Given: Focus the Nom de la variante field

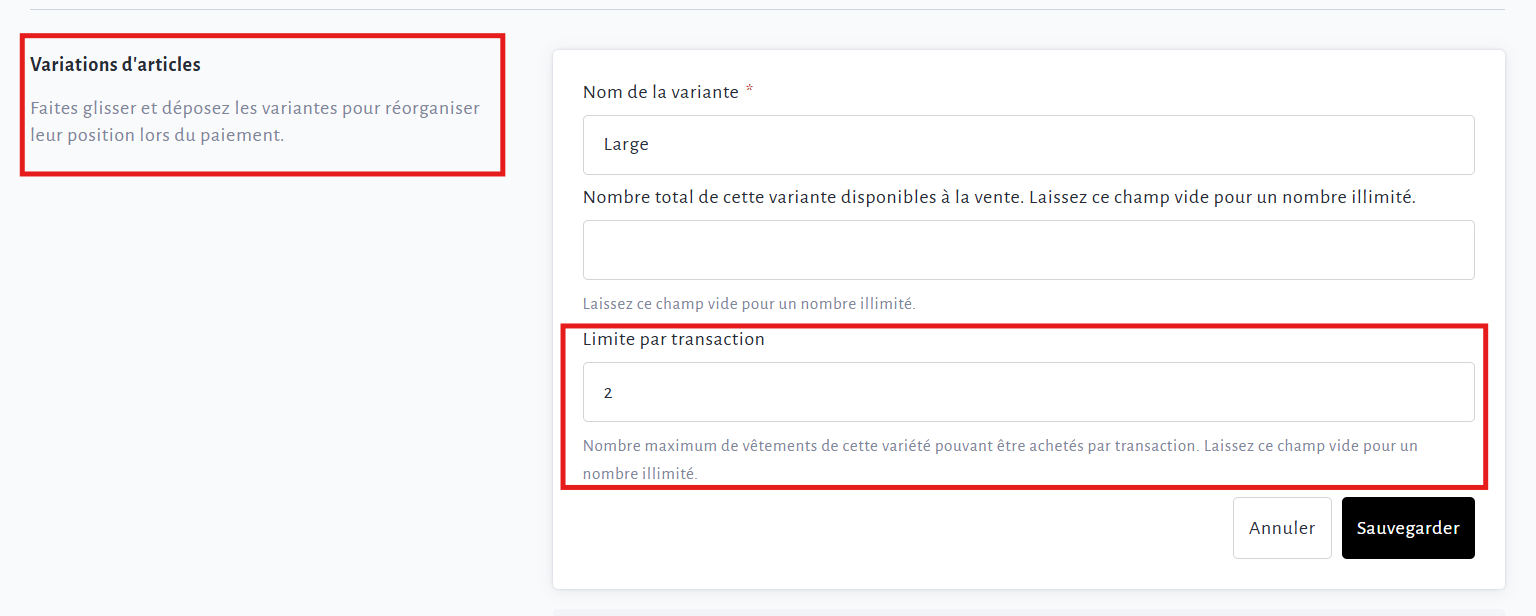Looking at the screenshot, I should click(x=1028, y=145).
